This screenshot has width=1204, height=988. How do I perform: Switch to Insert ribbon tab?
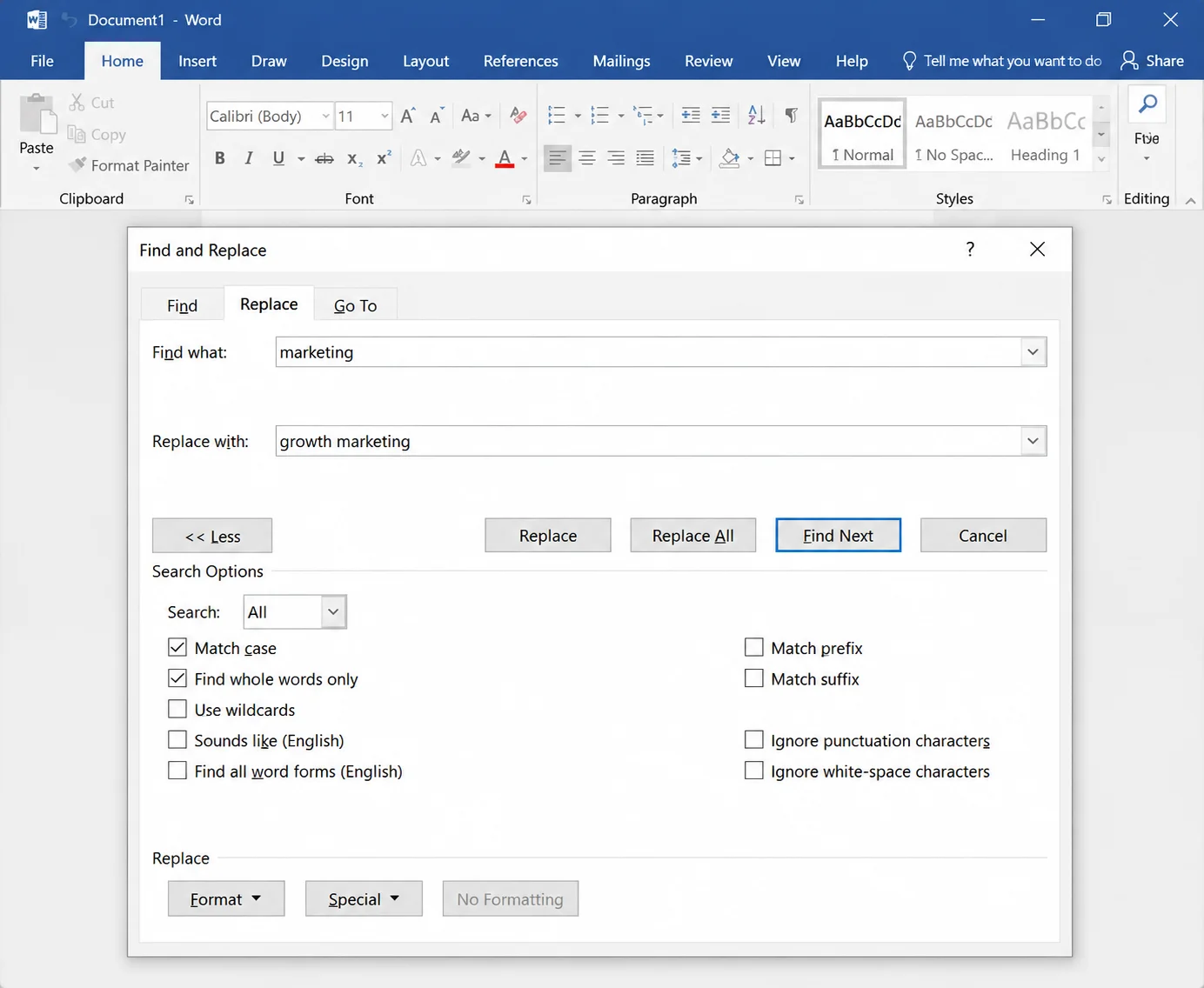(x=197, y=61)
